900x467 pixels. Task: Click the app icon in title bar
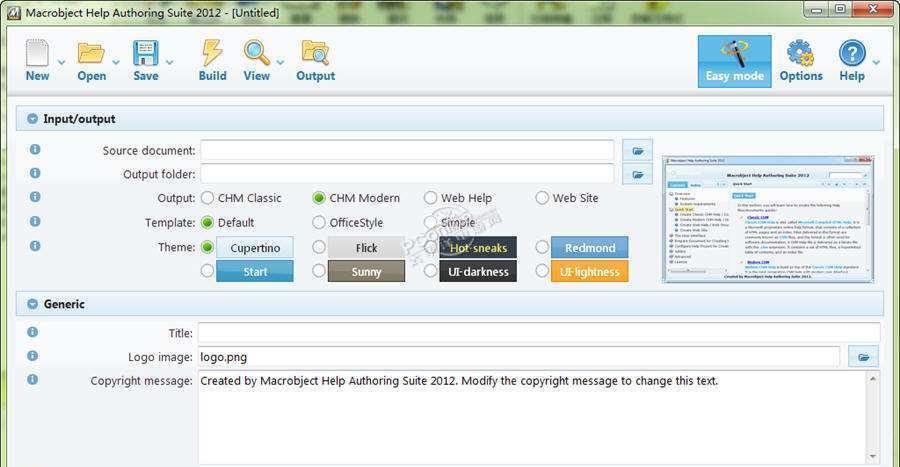(x=14, y=12)
